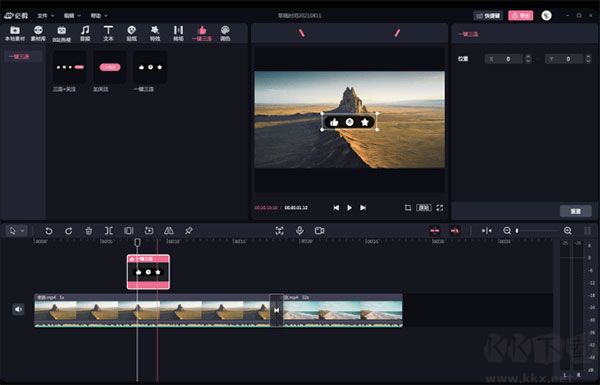The image size is (600, 385).
Task: Open the 编辑 Edit menu
Action: coord(72,16)
